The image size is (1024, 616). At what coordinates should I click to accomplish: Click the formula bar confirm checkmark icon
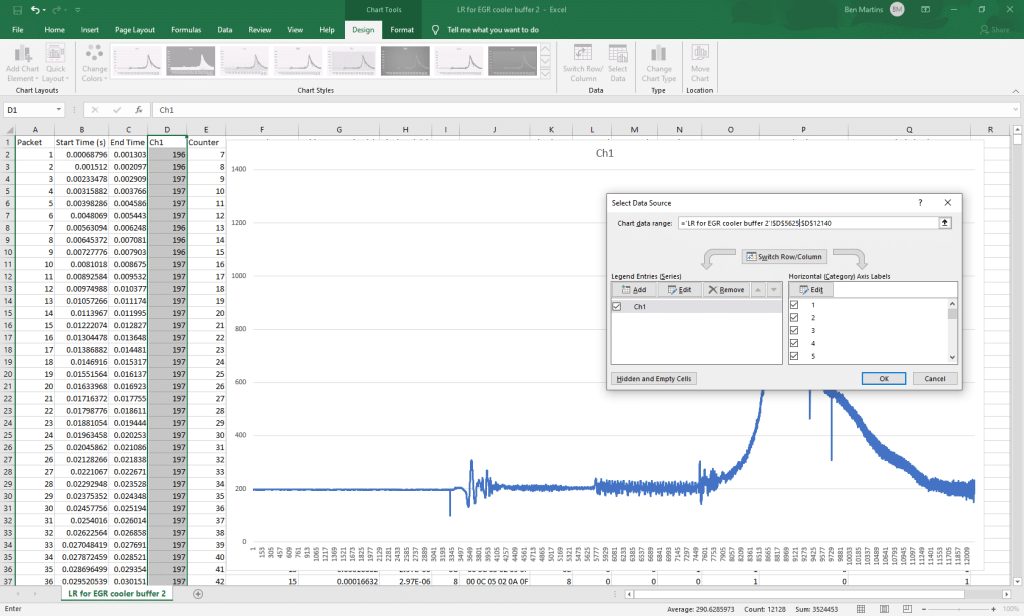point(117,110)
